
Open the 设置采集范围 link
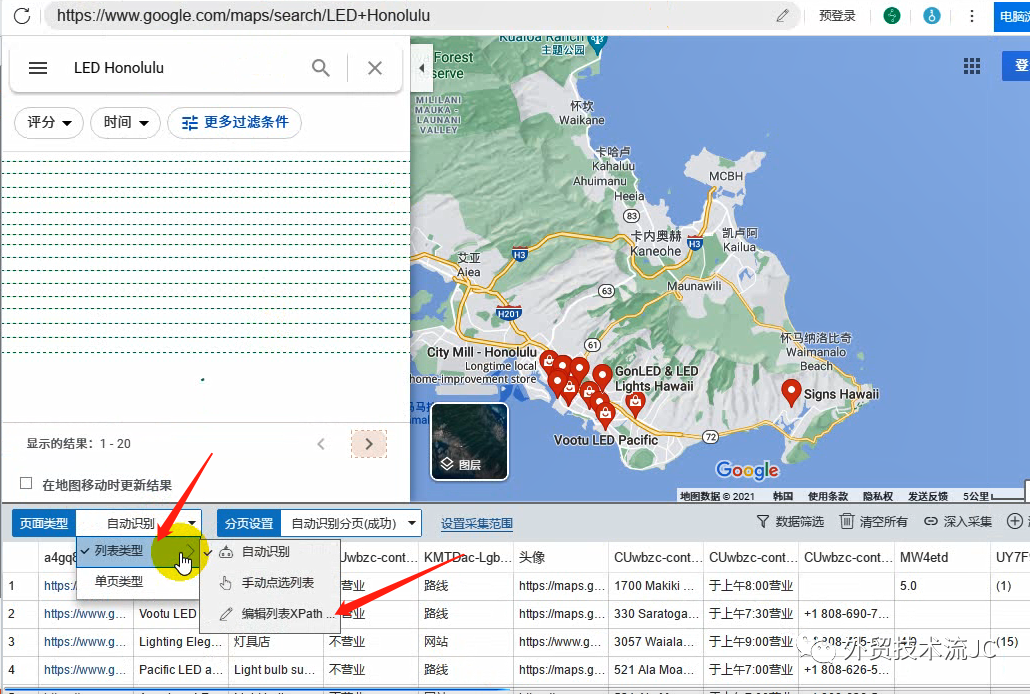(476, 523)
